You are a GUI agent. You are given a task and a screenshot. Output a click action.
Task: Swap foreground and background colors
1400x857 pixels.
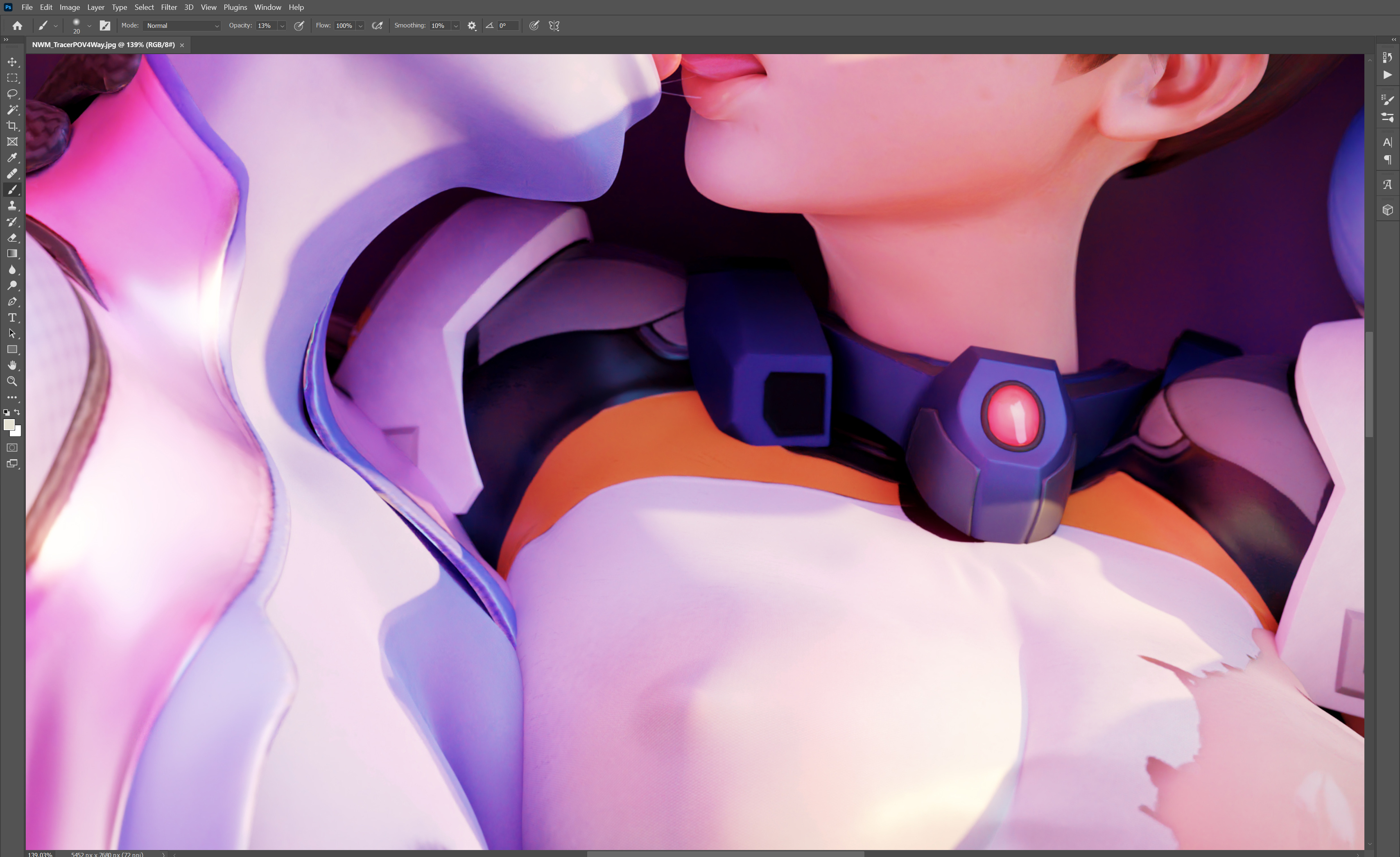18,412
